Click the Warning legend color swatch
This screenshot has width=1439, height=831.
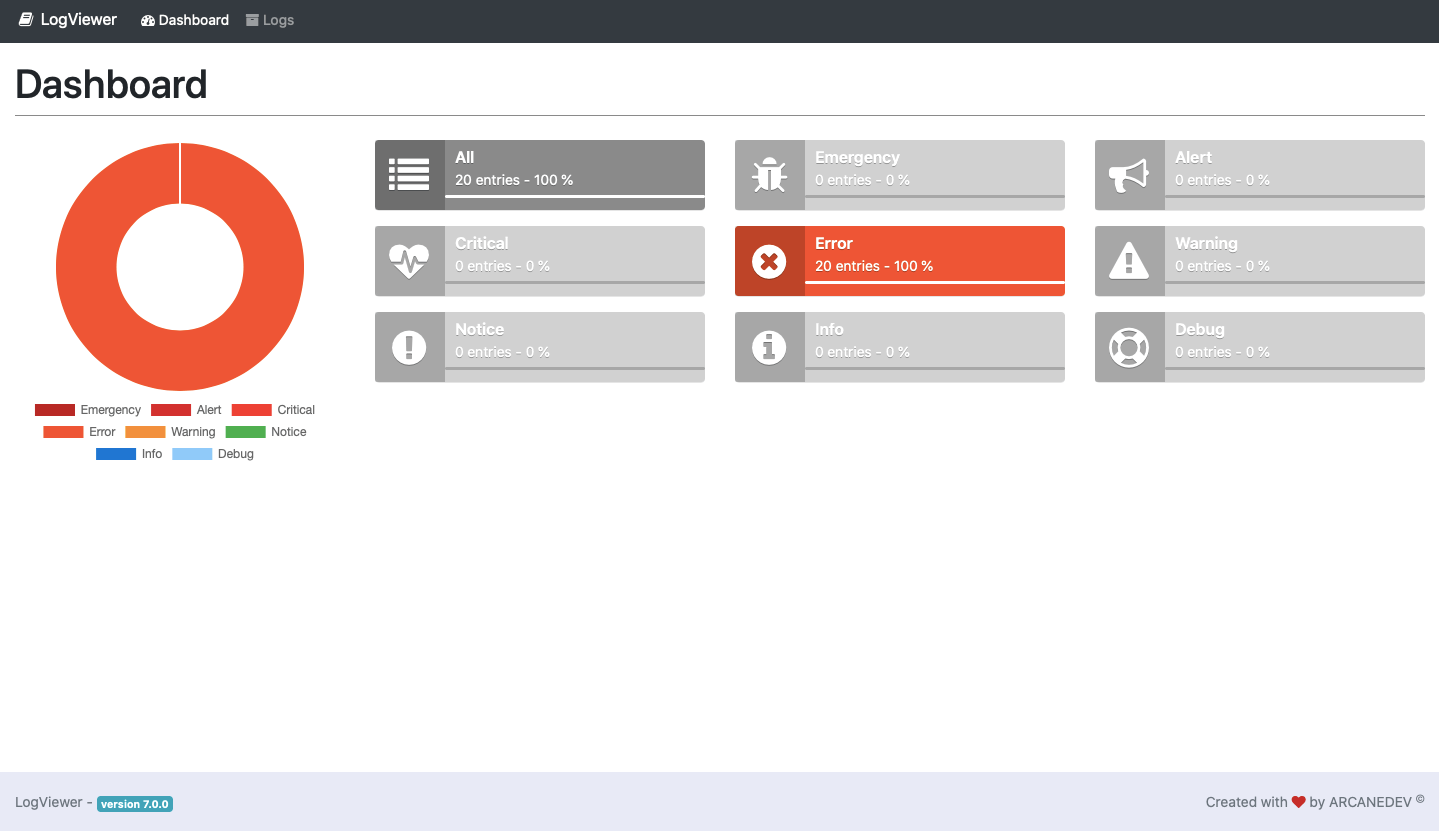[x=145, y=432]
